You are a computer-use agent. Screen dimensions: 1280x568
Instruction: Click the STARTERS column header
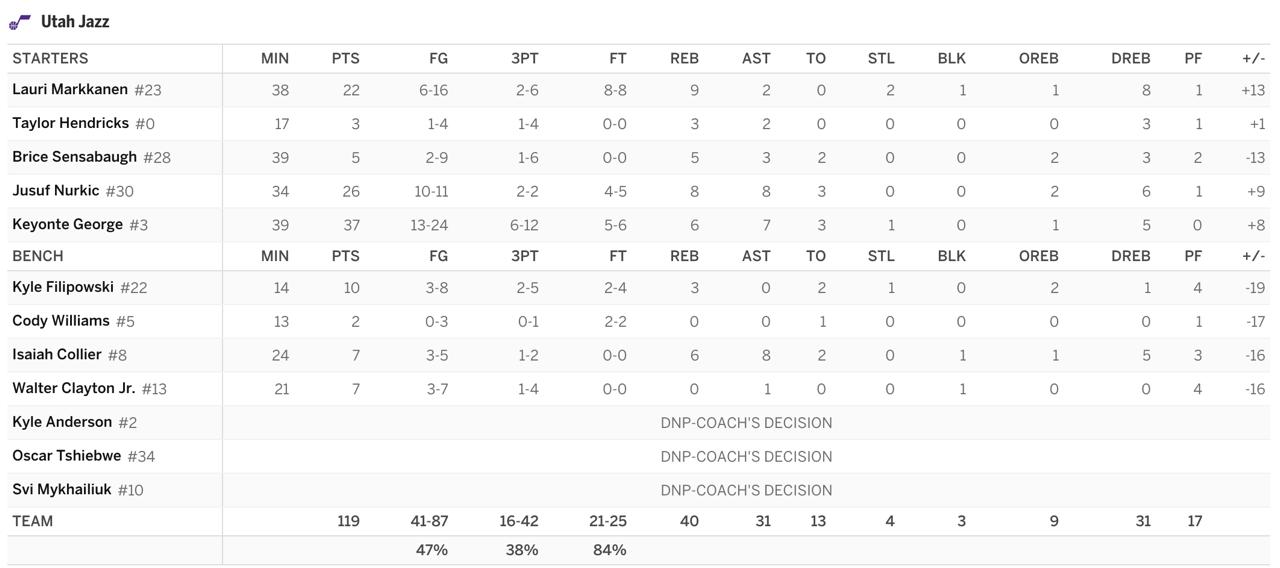[50, 58]
